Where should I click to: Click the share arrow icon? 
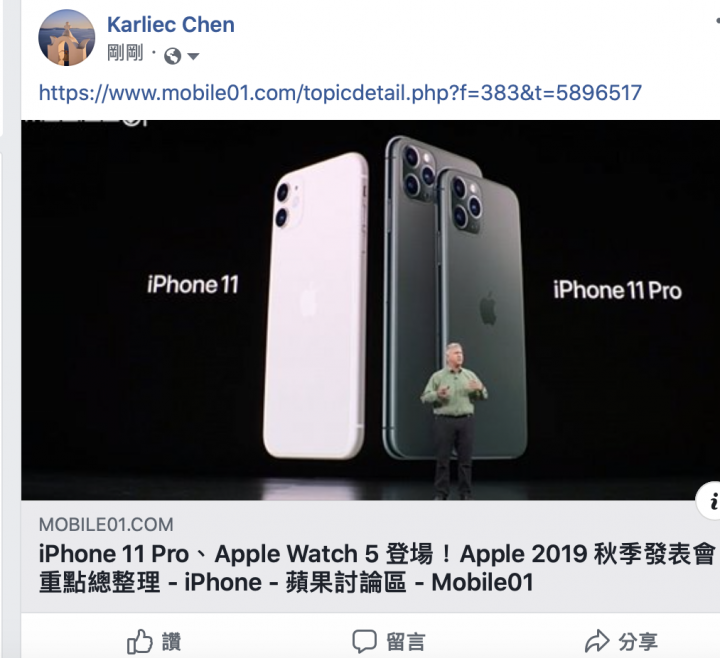tap(597, 641)
